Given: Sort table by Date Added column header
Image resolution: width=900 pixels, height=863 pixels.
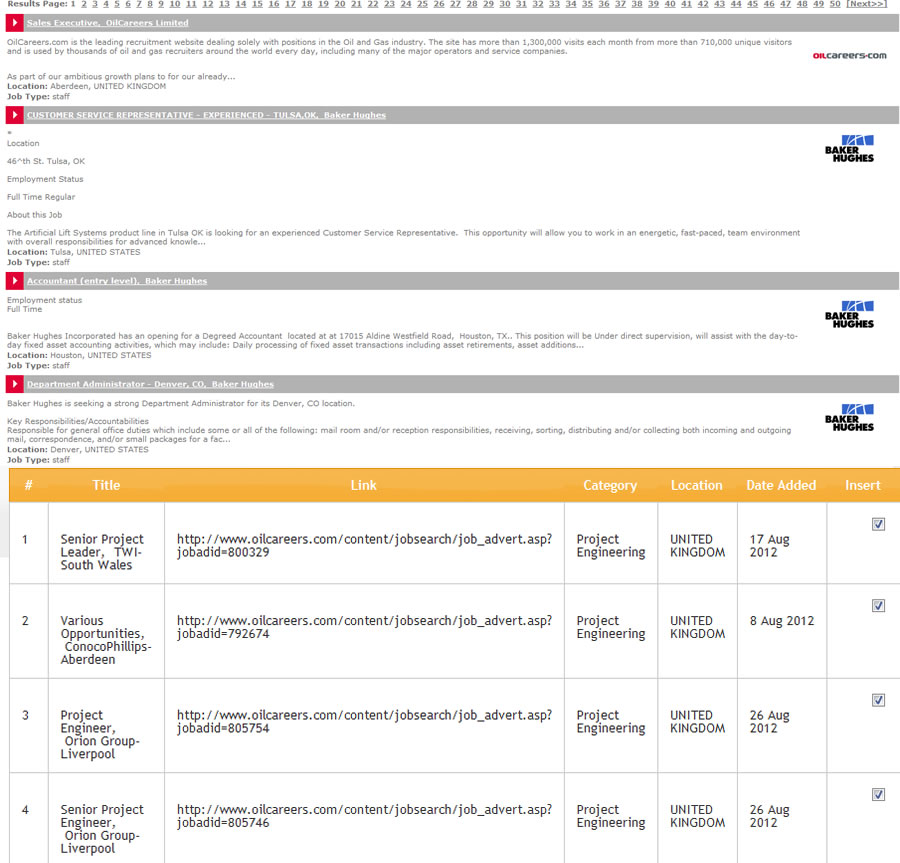Looking at the screenshot, I should (x=781, y=485).
